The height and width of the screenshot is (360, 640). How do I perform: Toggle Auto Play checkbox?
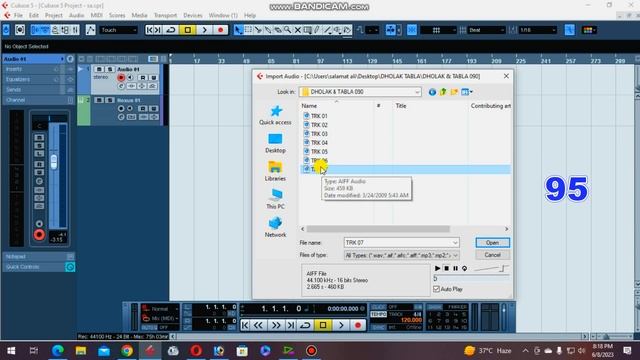[436, 289]
